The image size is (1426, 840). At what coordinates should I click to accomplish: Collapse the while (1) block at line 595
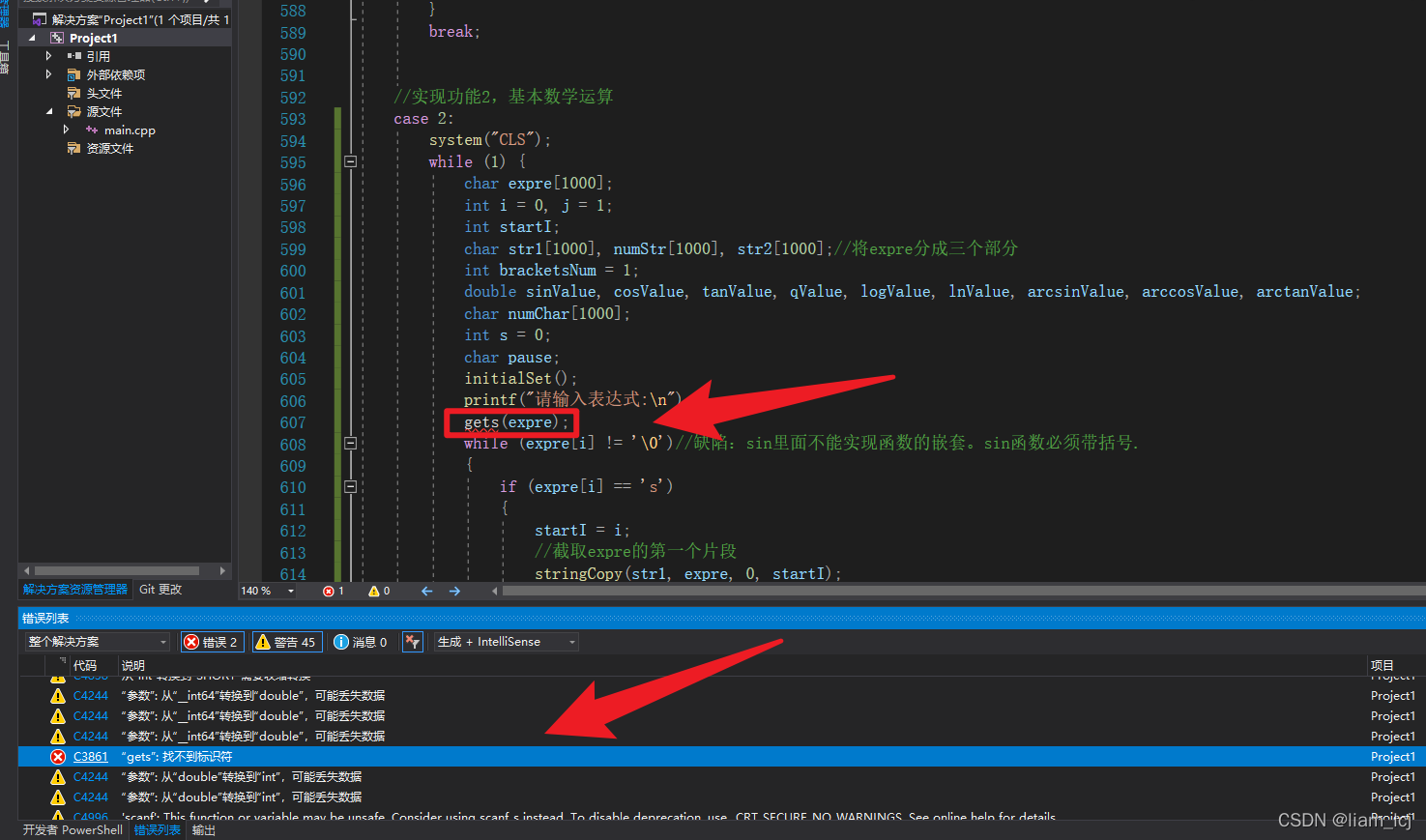pos(351,161)
